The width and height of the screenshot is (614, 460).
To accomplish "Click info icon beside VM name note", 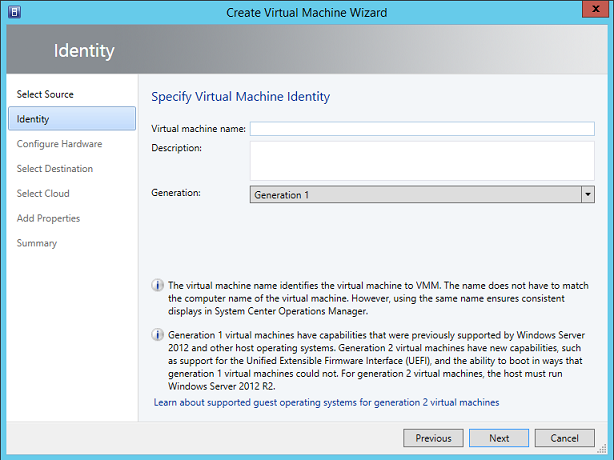I will 157,285.
